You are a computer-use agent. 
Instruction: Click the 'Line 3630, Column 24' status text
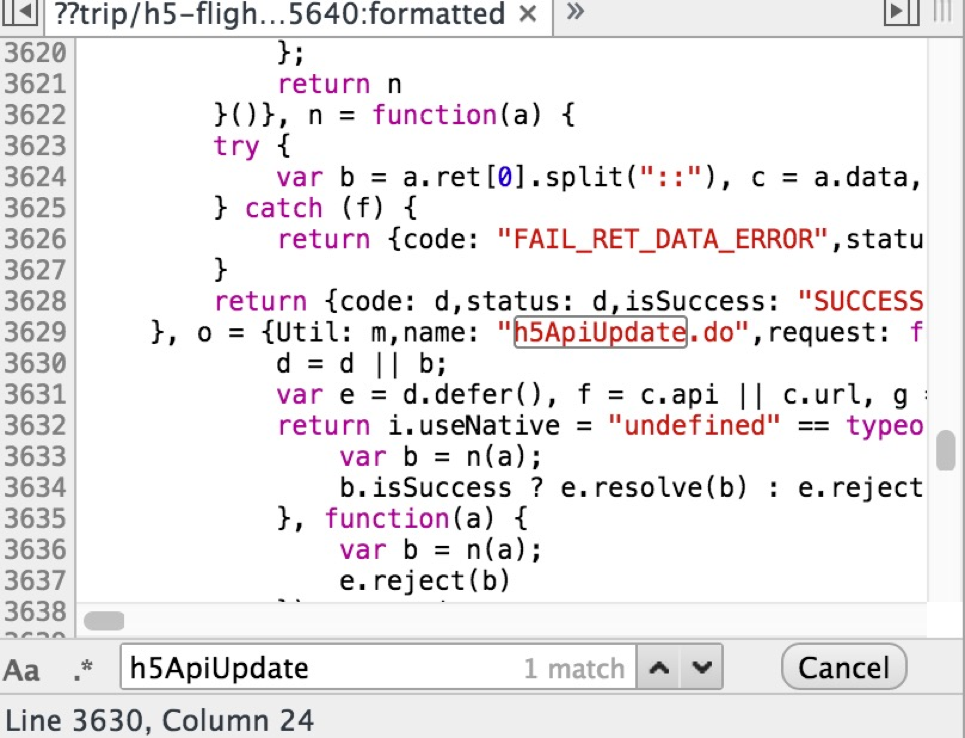point(160,720)
